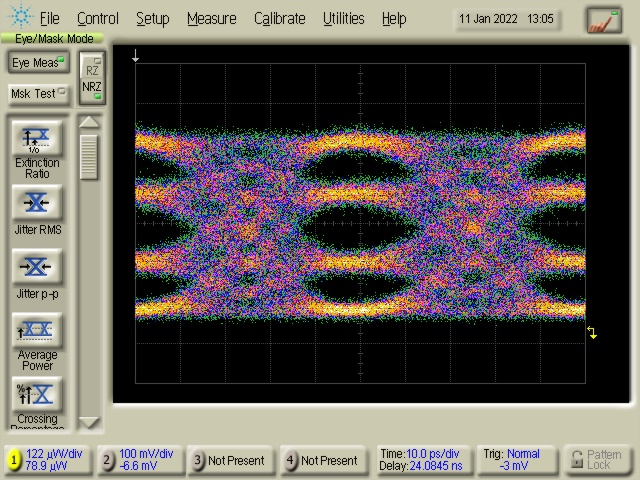The width and height of the screenshot is (640, 480).
Task: Open channel 2 settings showing 100 mV/div
Action: coord(140,460)
